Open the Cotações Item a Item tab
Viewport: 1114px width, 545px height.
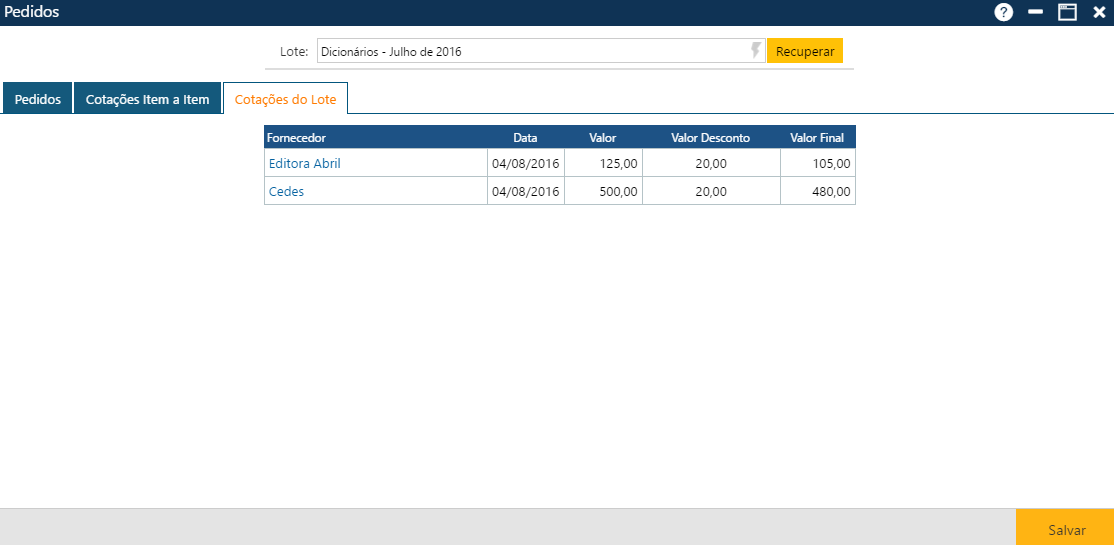point(147,99)
